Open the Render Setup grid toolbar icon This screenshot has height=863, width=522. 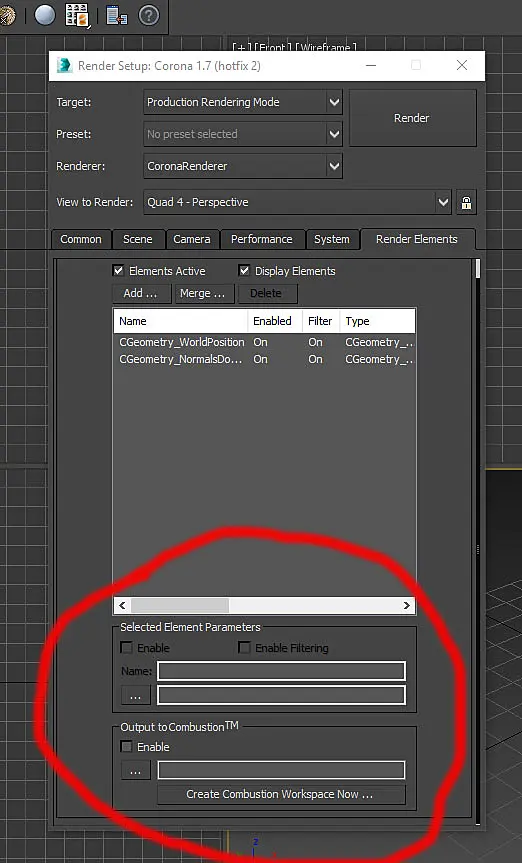[77, 15]
